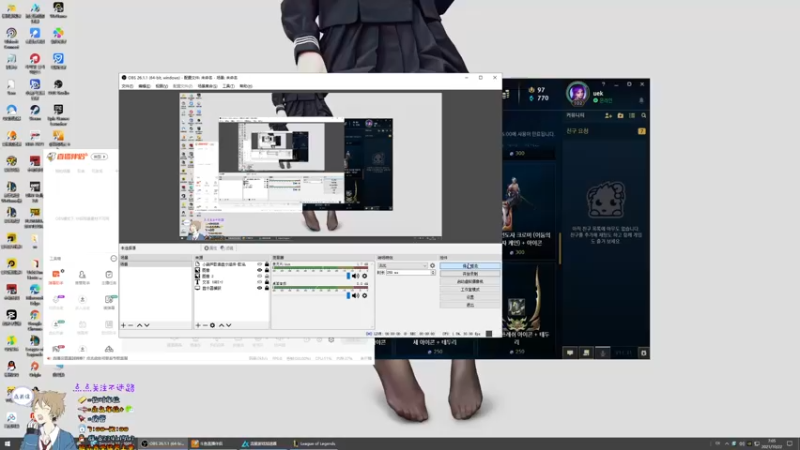The height and width of the screenshot is (450, 800).
Task: Open the 工具(T) Tools menu in OBS
Action: 229,86
